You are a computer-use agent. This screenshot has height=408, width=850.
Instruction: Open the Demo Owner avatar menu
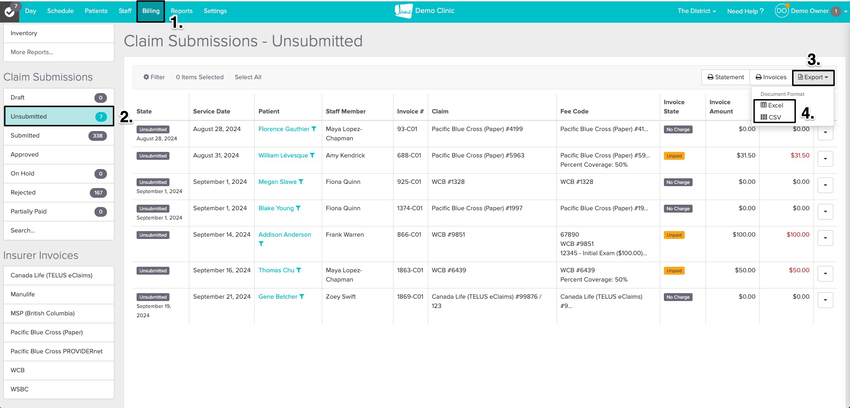tap(782, 11)
